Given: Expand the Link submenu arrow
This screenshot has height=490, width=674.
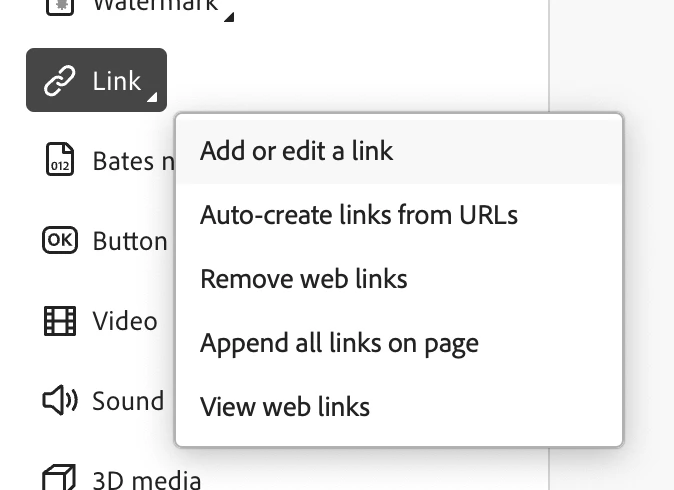Looking at the screenshot, I should (x=152, y=98).
